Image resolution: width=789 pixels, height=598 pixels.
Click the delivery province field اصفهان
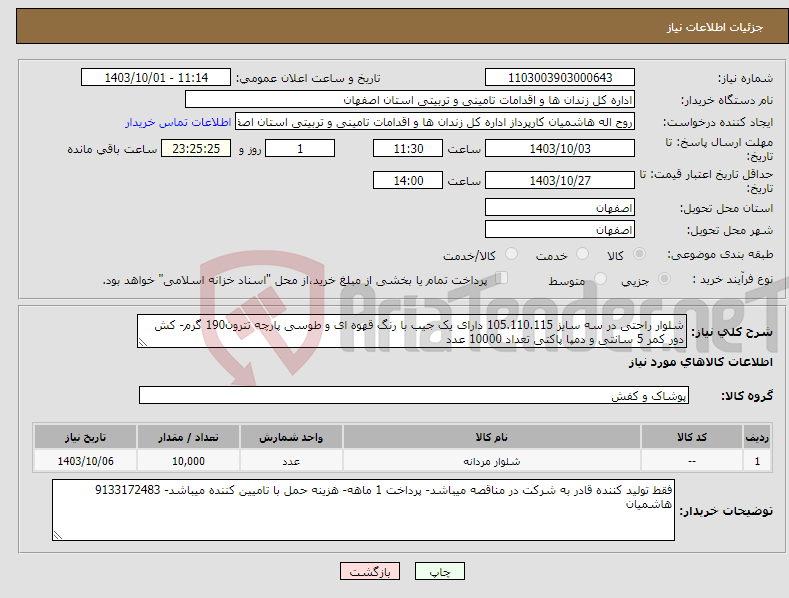[560, 207]
